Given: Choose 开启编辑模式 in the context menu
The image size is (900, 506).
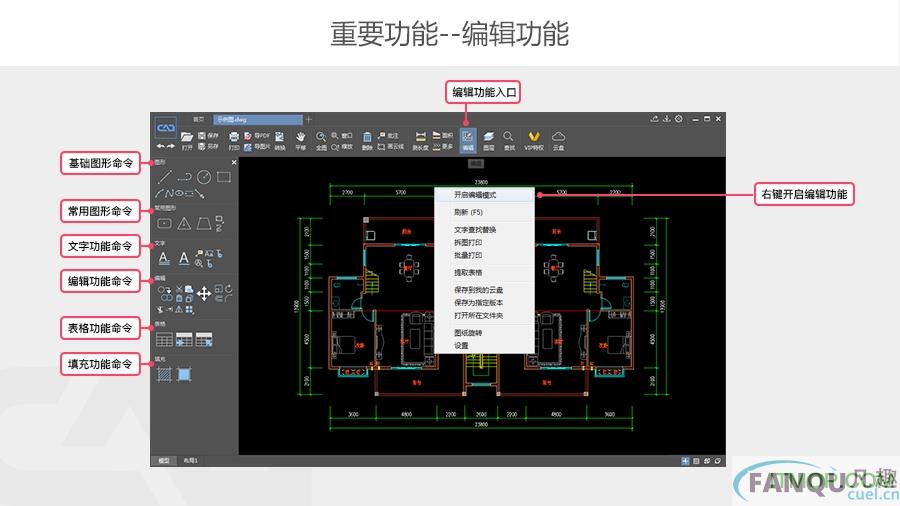Looking at the screenshot, I should (x=484, y=195).
